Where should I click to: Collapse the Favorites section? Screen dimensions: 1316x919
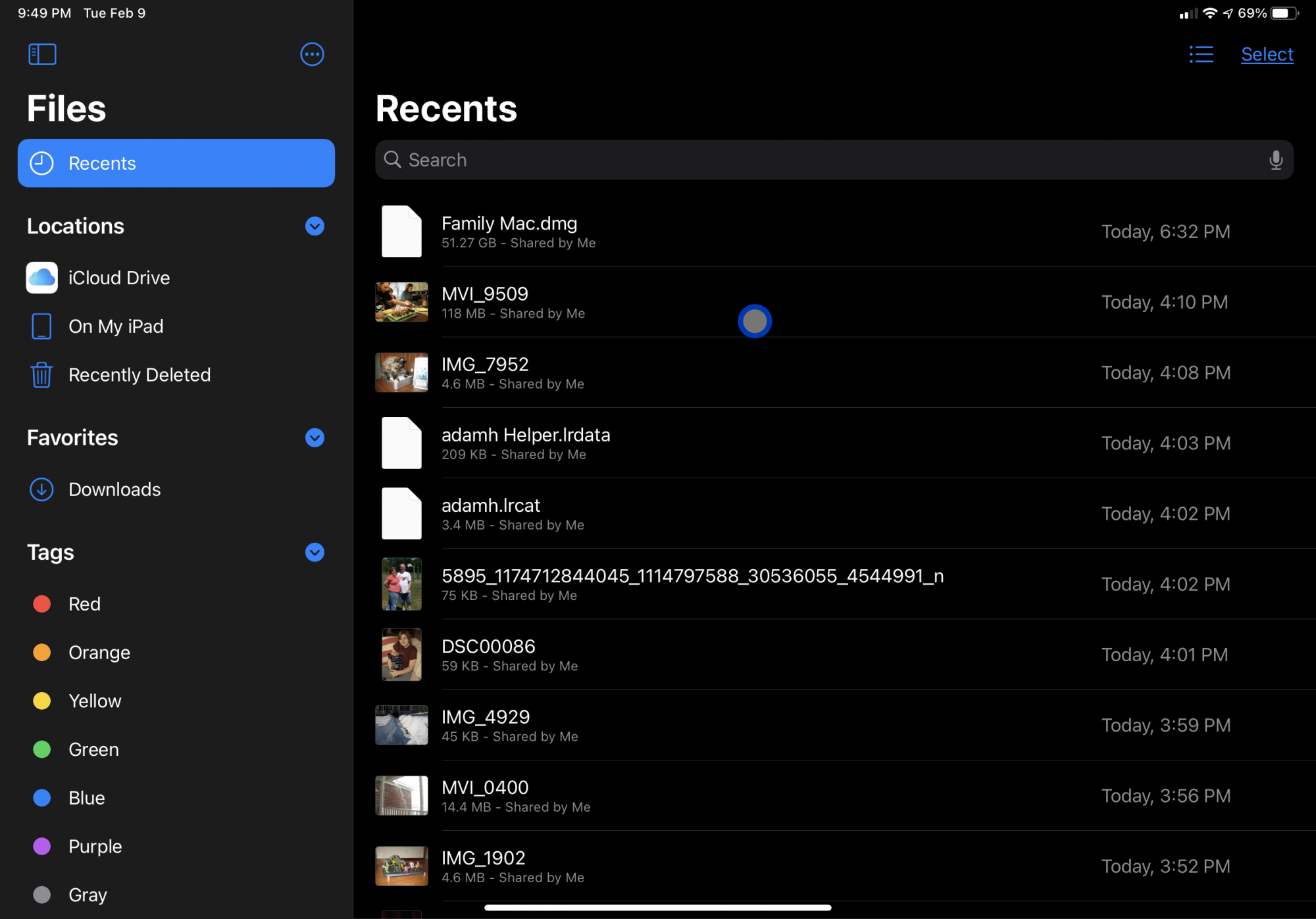click(315, 437)
